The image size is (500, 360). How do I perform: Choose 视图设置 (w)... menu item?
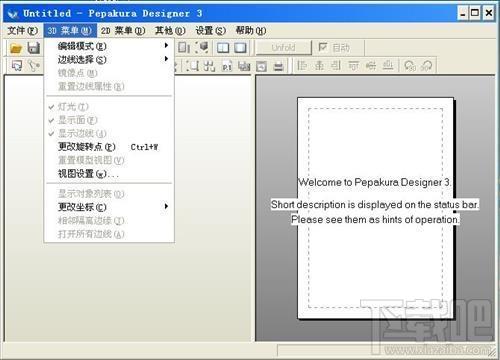[109, 174]
